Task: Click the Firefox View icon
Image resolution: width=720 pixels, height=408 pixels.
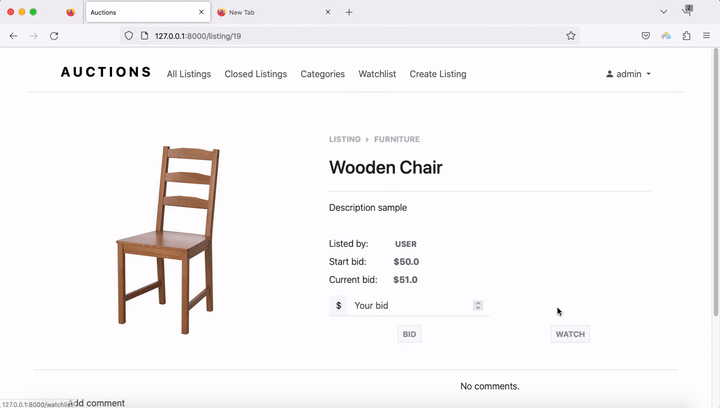Action: click(x=70, y=12)
